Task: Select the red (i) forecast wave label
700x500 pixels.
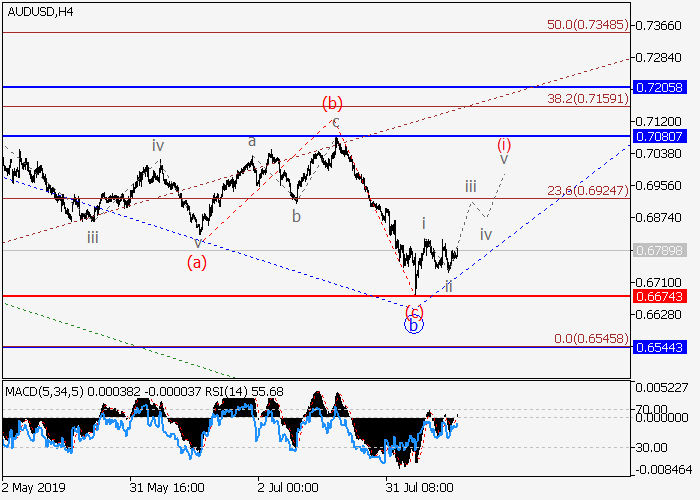Action: [504, 143]
